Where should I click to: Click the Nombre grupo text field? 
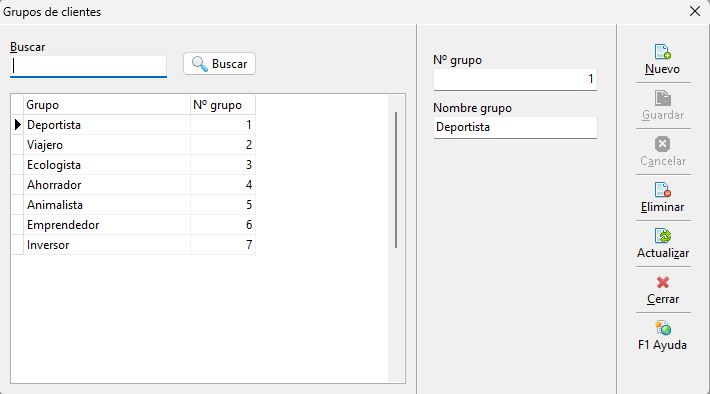click(515, 127)
